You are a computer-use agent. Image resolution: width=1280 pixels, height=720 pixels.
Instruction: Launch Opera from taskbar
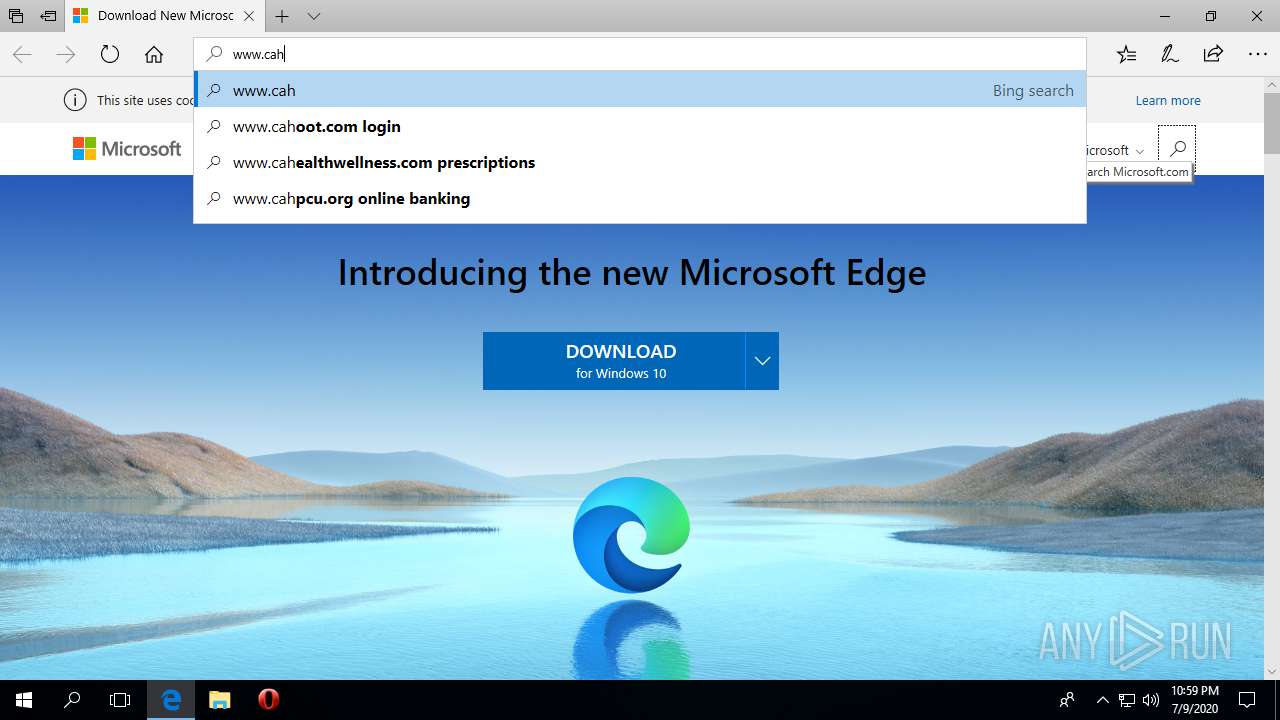click(x=268, y=700)
